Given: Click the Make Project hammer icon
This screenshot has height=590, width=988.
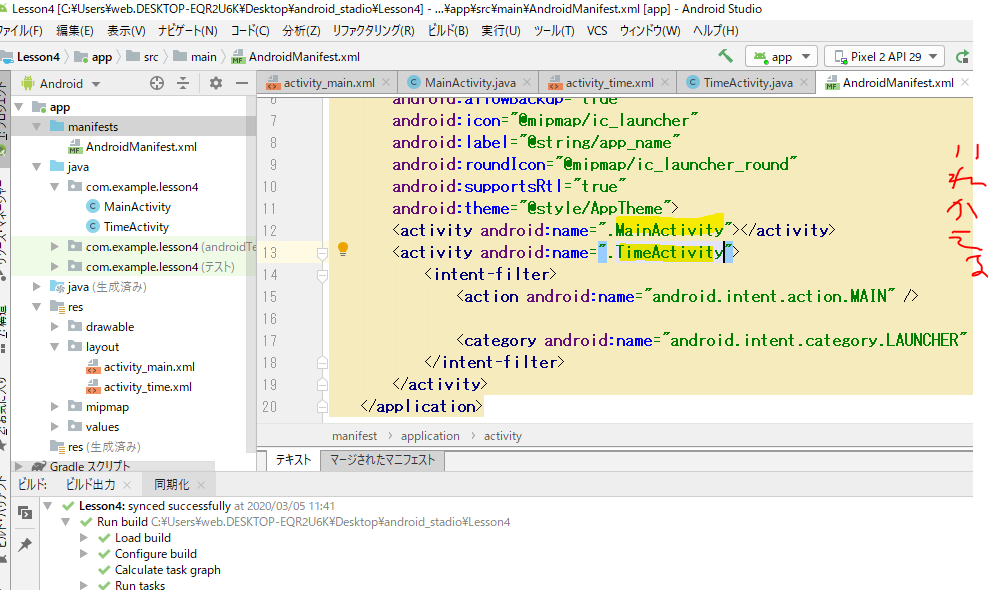Looking at the screenshot, I should click(x=725, y=56).
